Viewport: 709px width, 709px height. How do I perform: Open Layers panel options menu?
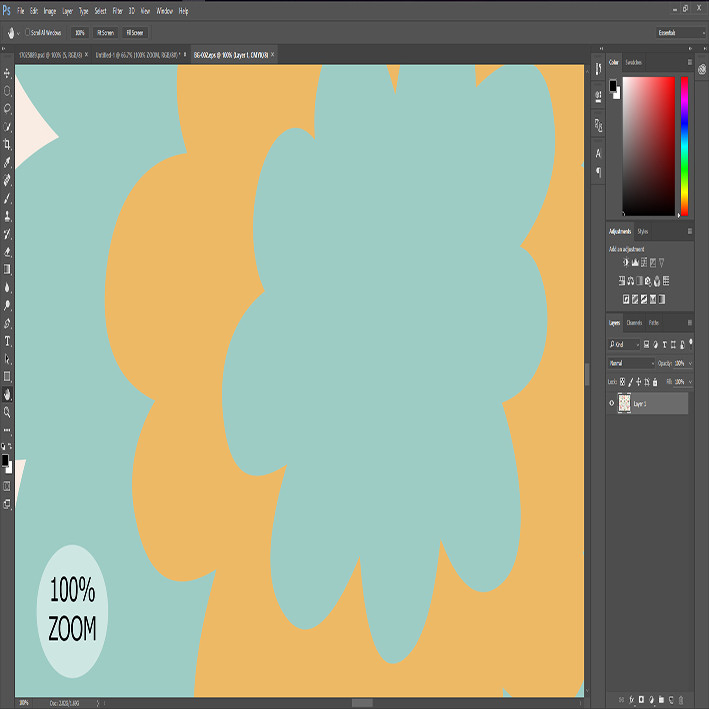click(690, 322)
